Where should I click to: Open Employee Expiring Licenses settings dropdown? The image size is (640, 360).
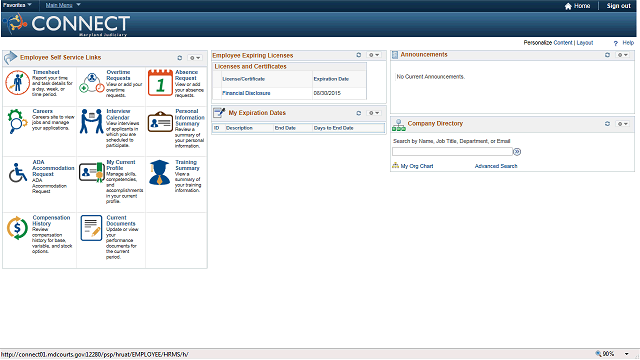(x=373, y=55)
